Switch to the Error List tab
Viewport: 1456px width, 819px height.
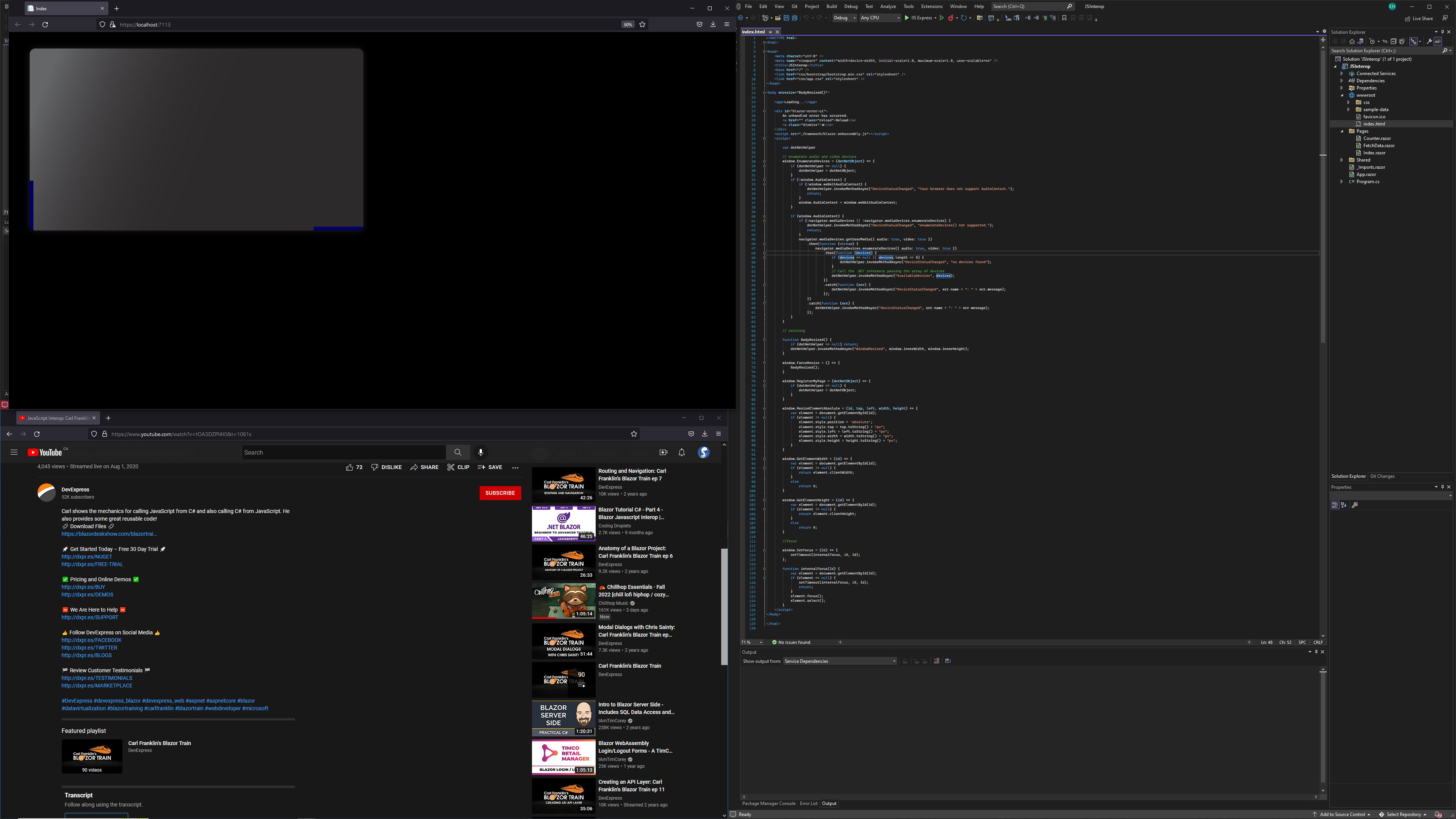[x=808, y=803]
